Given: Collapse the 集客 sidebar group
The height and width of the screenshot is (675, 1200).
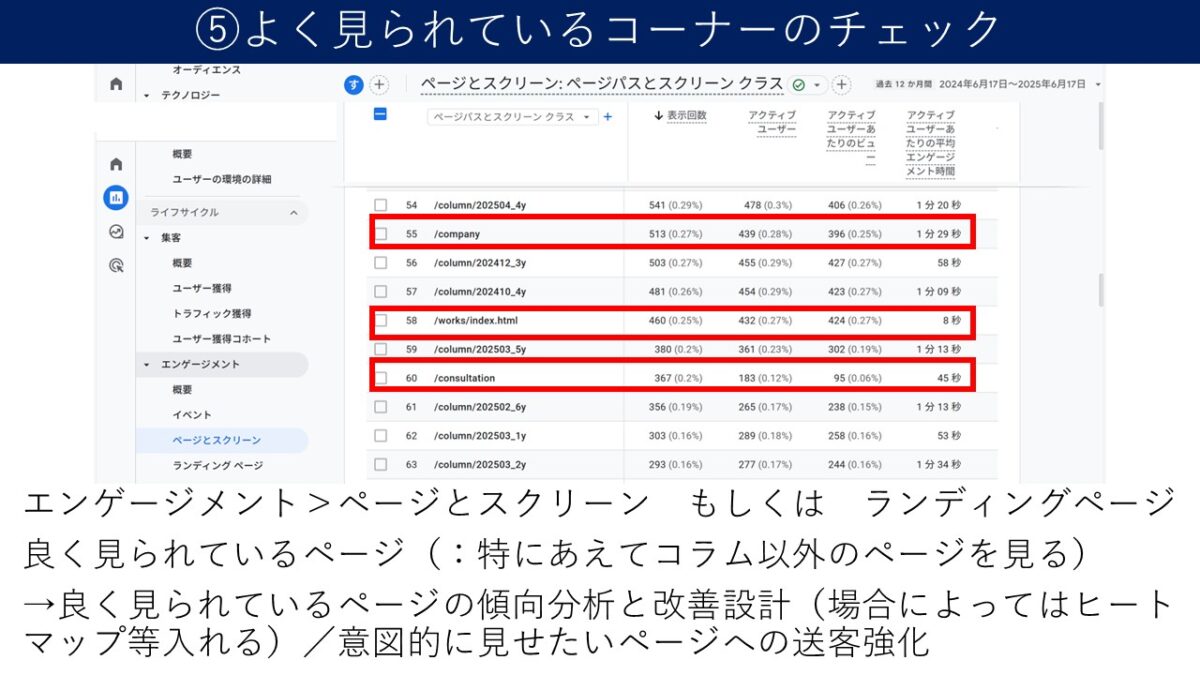Looking at the screenshot, I should tap(147, 238).
